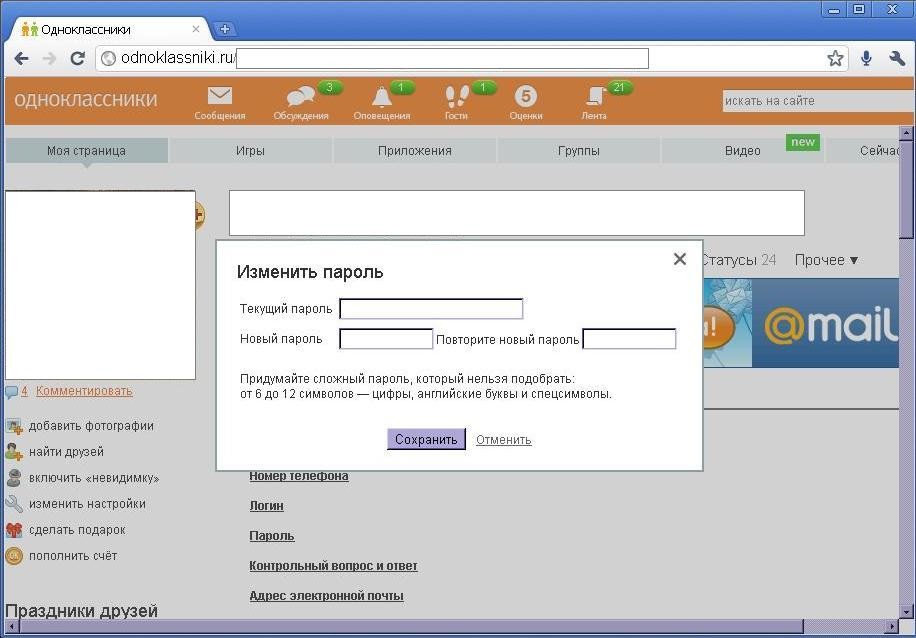Screen dimensions: 916x638
Task: Click the @mail banner image
Action: [800, 323]
